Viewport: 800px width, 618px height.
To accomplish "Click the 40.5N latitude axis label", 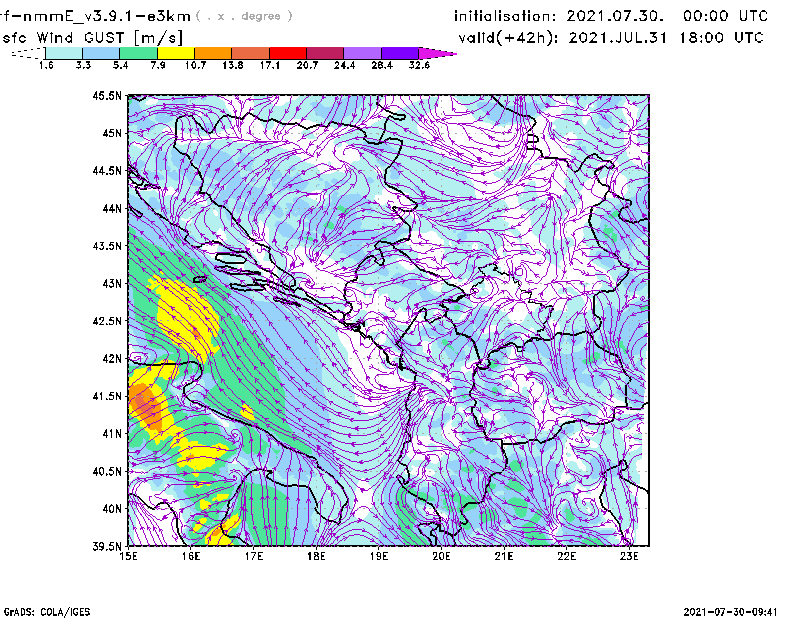I will pyautogui.click(x=107, y=472).
